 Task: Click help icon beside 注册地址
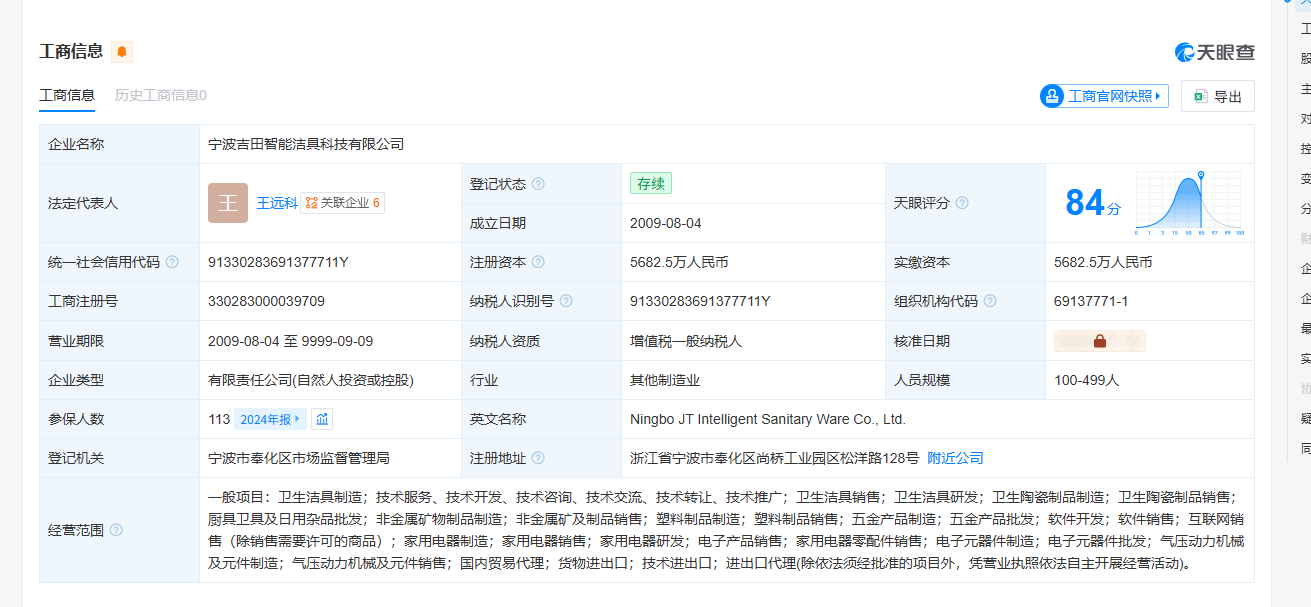[538, 458]
